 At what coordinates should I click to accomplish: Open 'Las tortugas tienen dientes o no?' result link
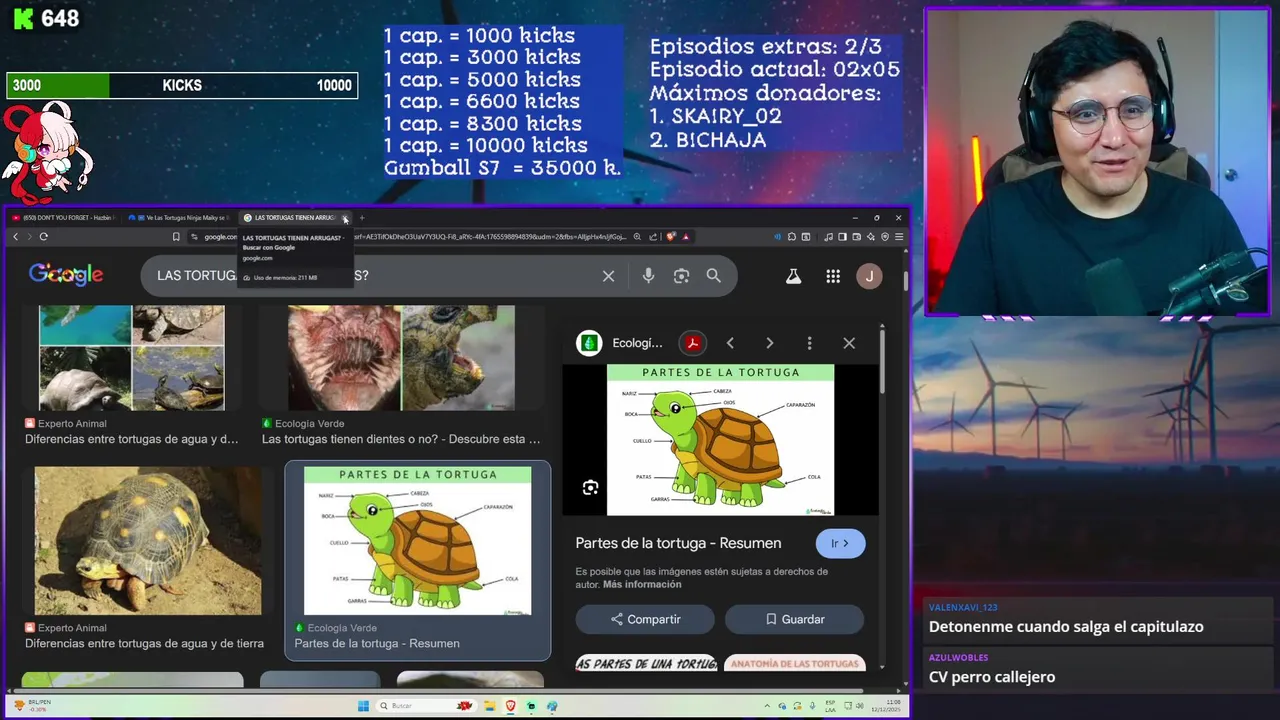point(401,439)
